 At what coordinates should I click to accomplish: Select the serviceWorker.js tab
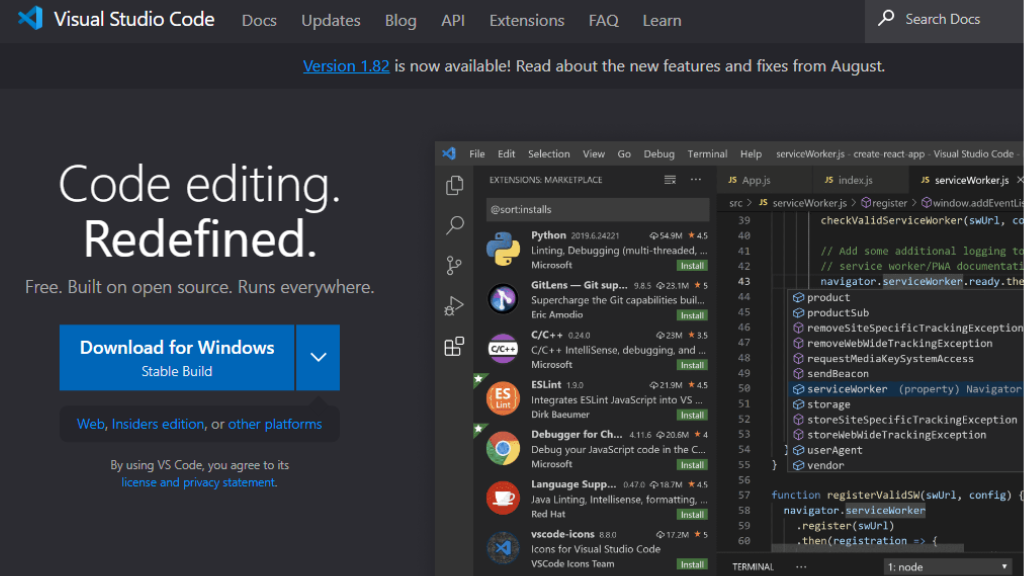(965, 180)
